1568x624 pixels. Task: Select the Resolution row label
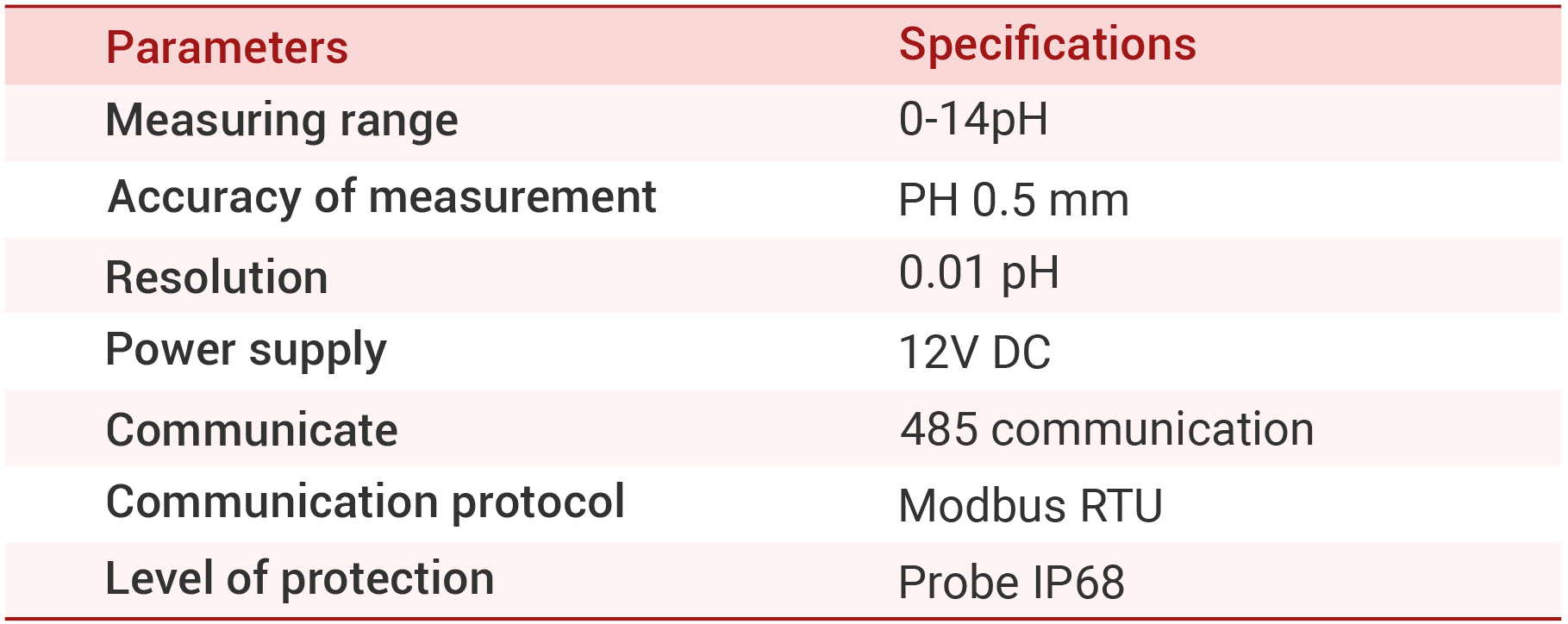point(216,278)
